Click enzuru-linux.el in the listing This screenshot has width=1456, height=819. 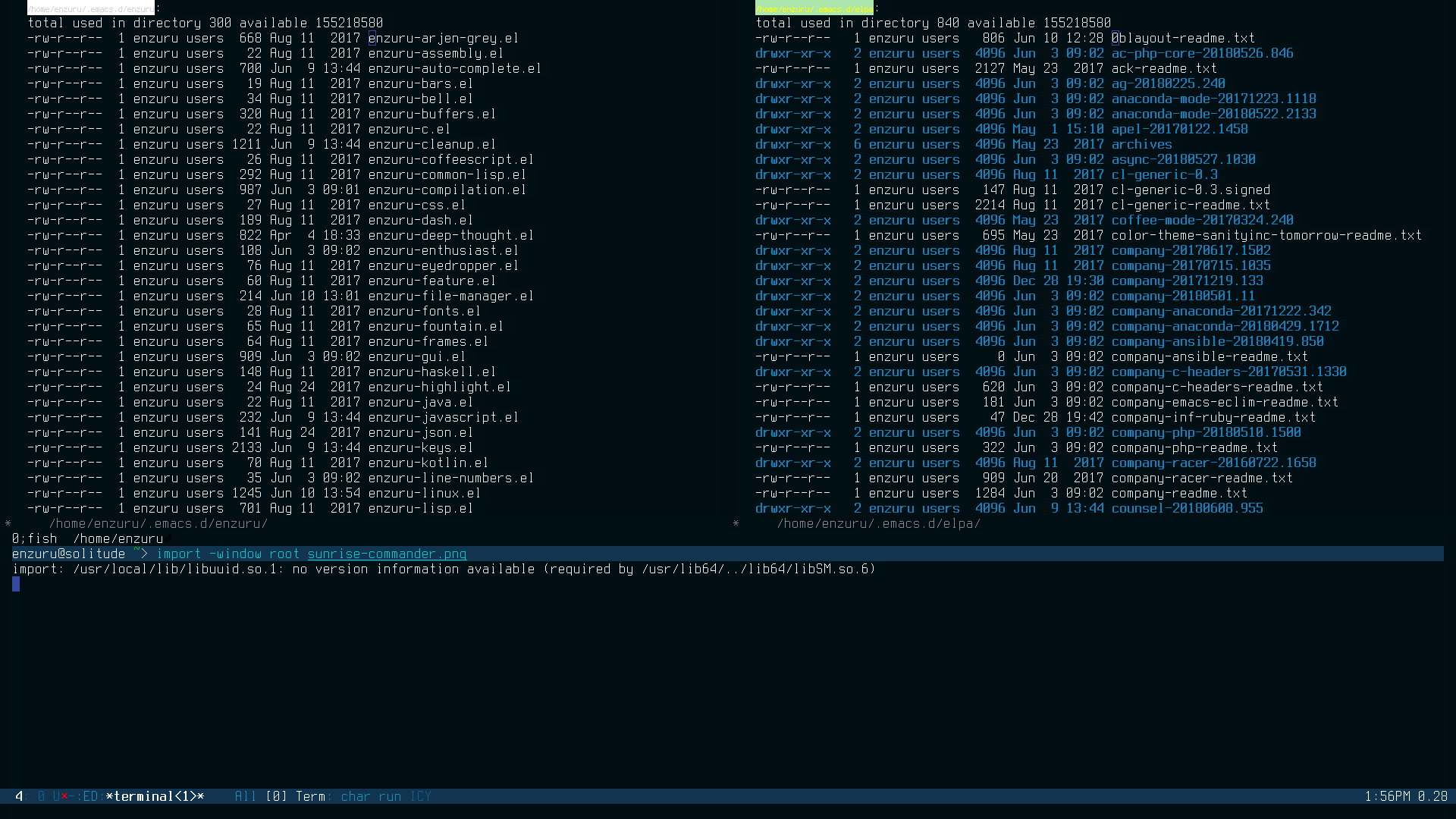424,493
